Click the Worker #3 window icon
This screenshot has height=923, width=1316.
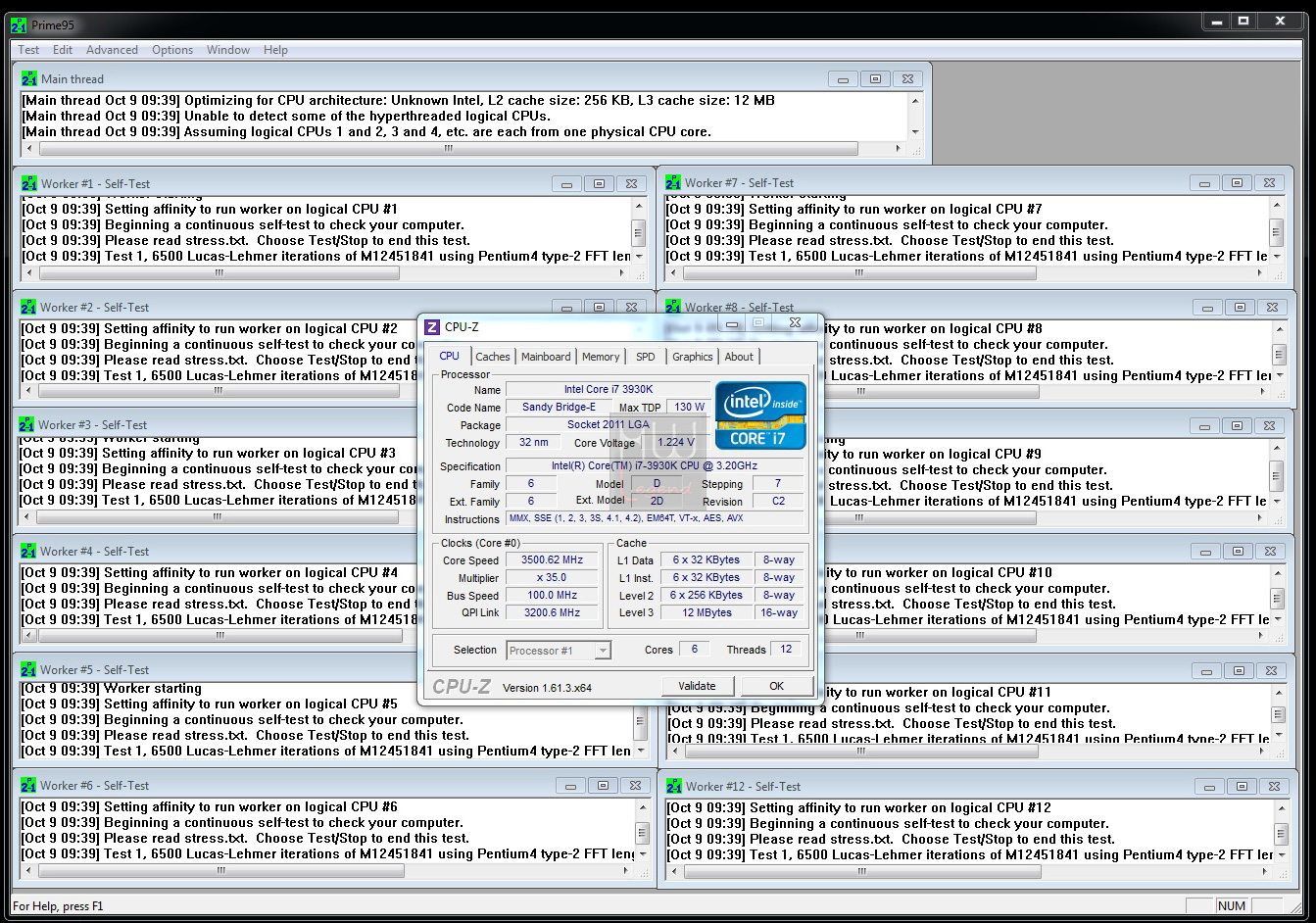tap(26, 424)
